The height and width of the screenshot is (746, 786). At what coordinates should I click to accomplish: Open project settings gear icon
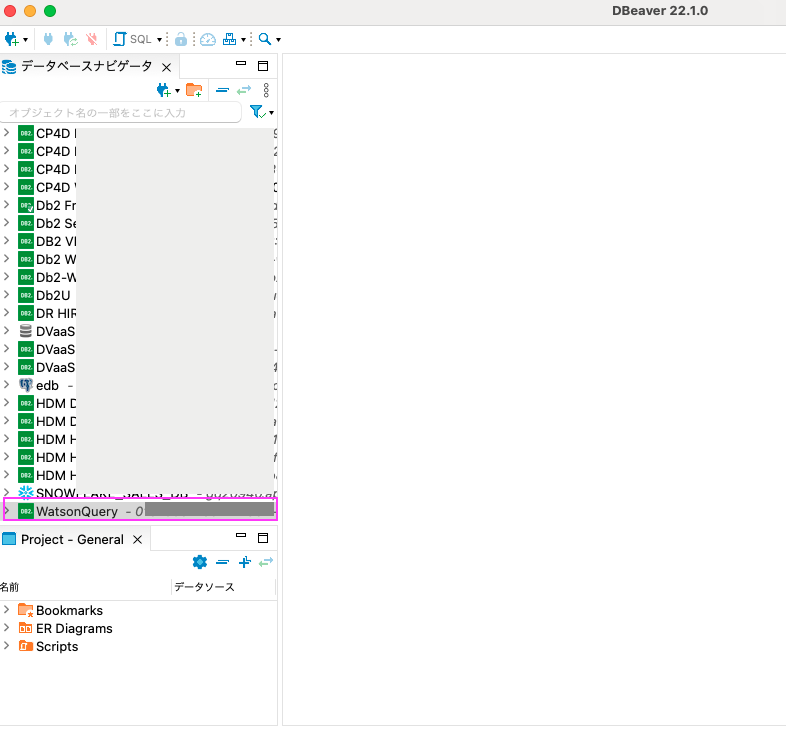pos(200,562)
